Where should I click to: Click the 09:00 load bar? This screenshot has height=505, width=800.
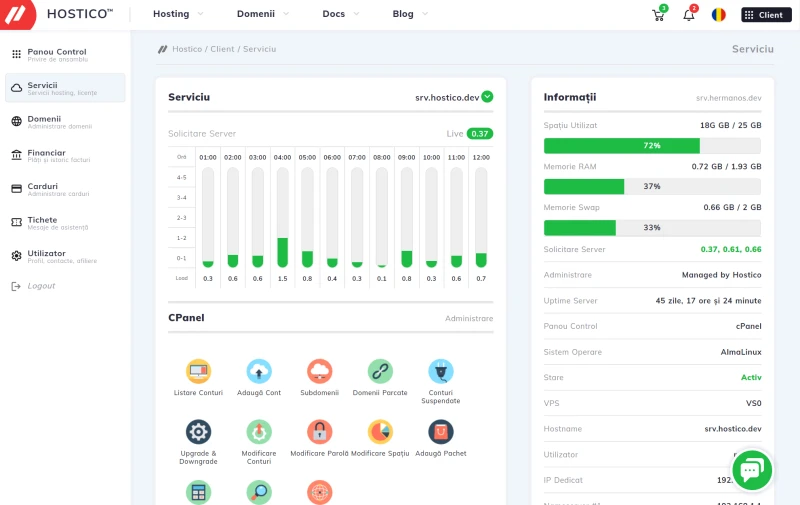click(407, 218)
